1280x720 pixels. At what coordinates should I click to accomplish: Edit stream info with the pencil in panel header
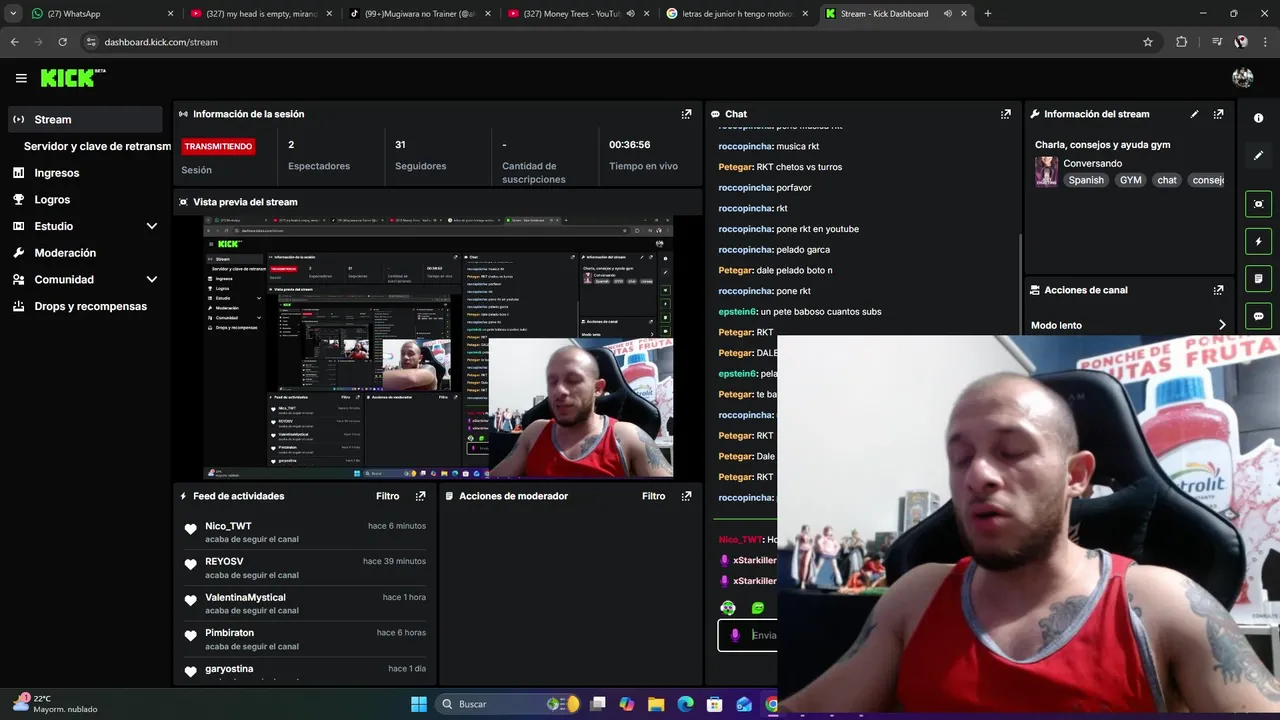click(1194, 114)
